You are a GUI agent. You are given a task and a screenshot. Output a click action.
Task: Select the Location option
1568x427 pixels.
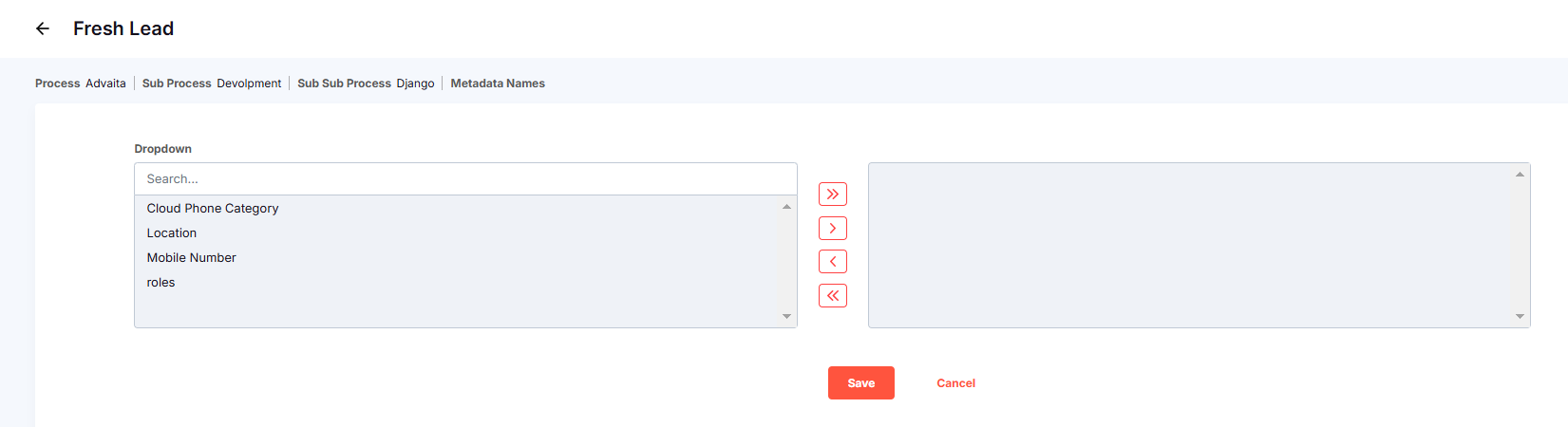172,233
